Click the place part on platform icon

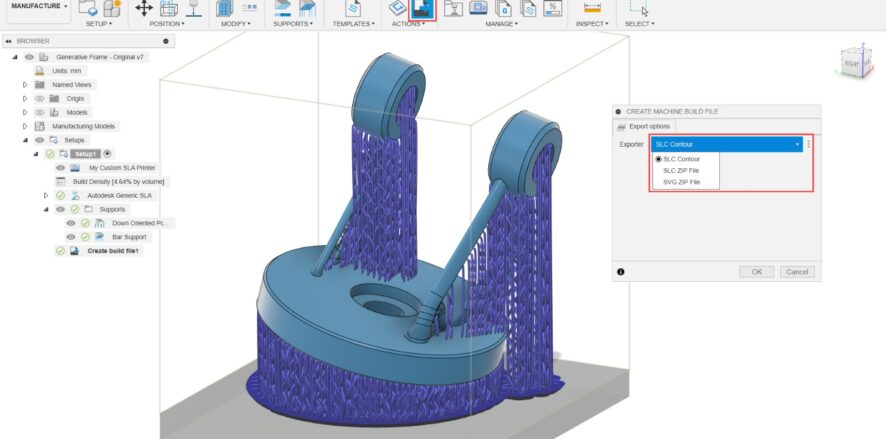click(194, 8)
